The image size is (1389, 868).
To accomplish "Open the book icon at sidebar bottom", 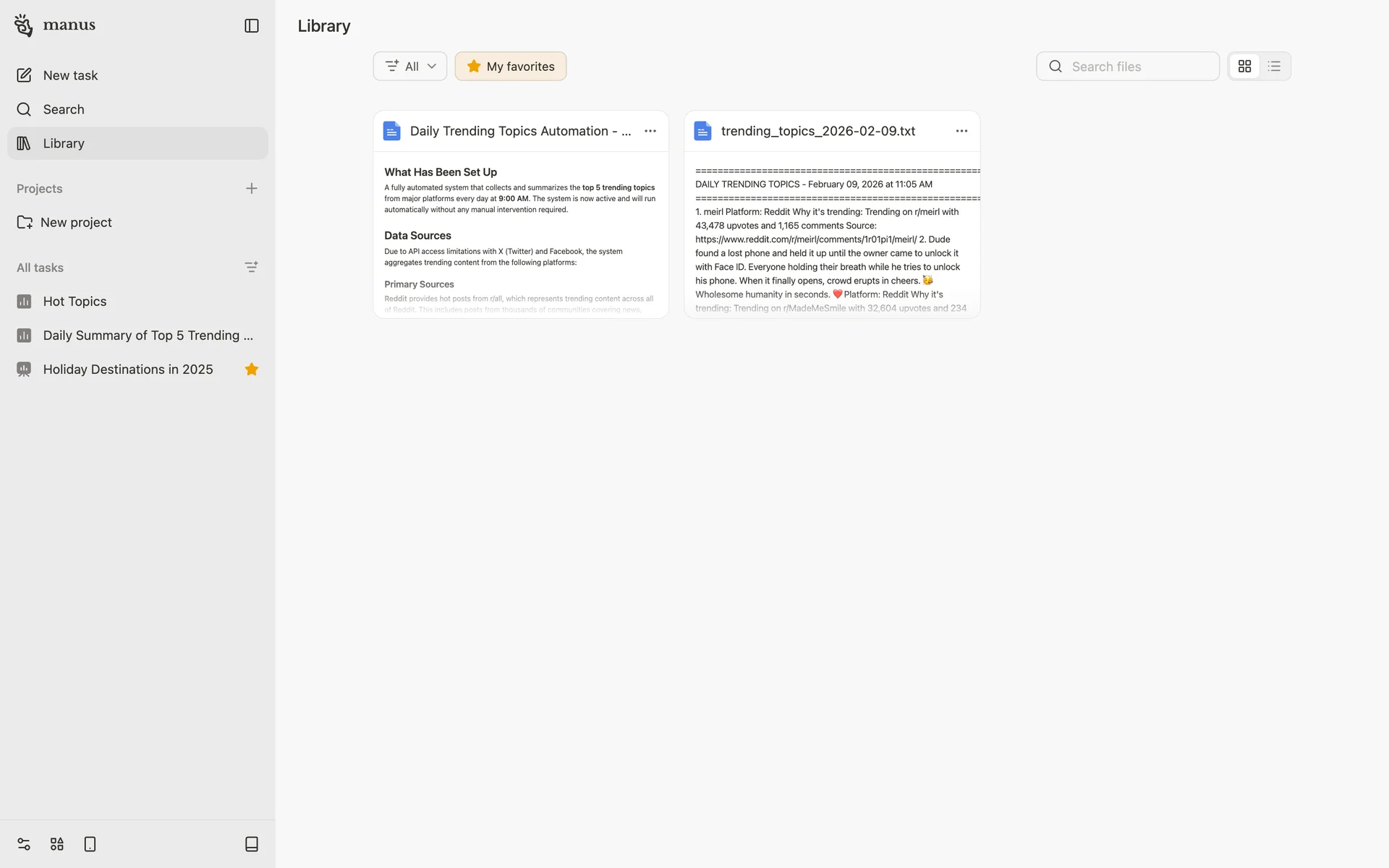I will click(251, 844).
